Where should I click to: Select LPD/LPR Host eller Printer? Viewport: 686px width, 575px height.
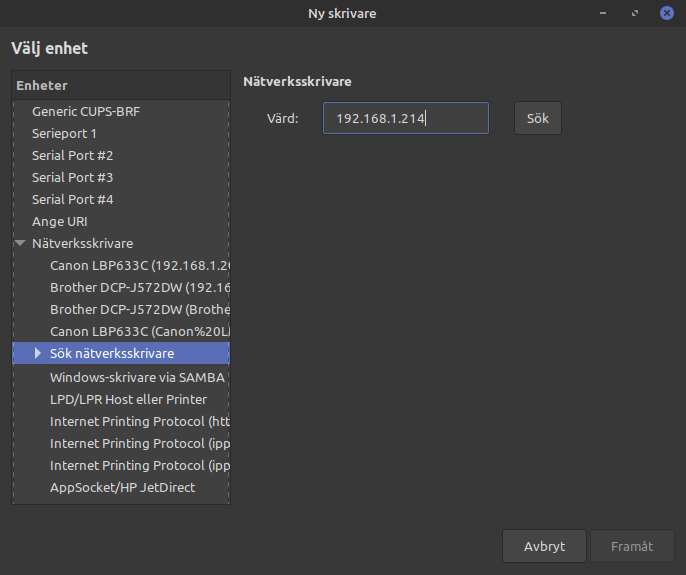tap(128, 399)
